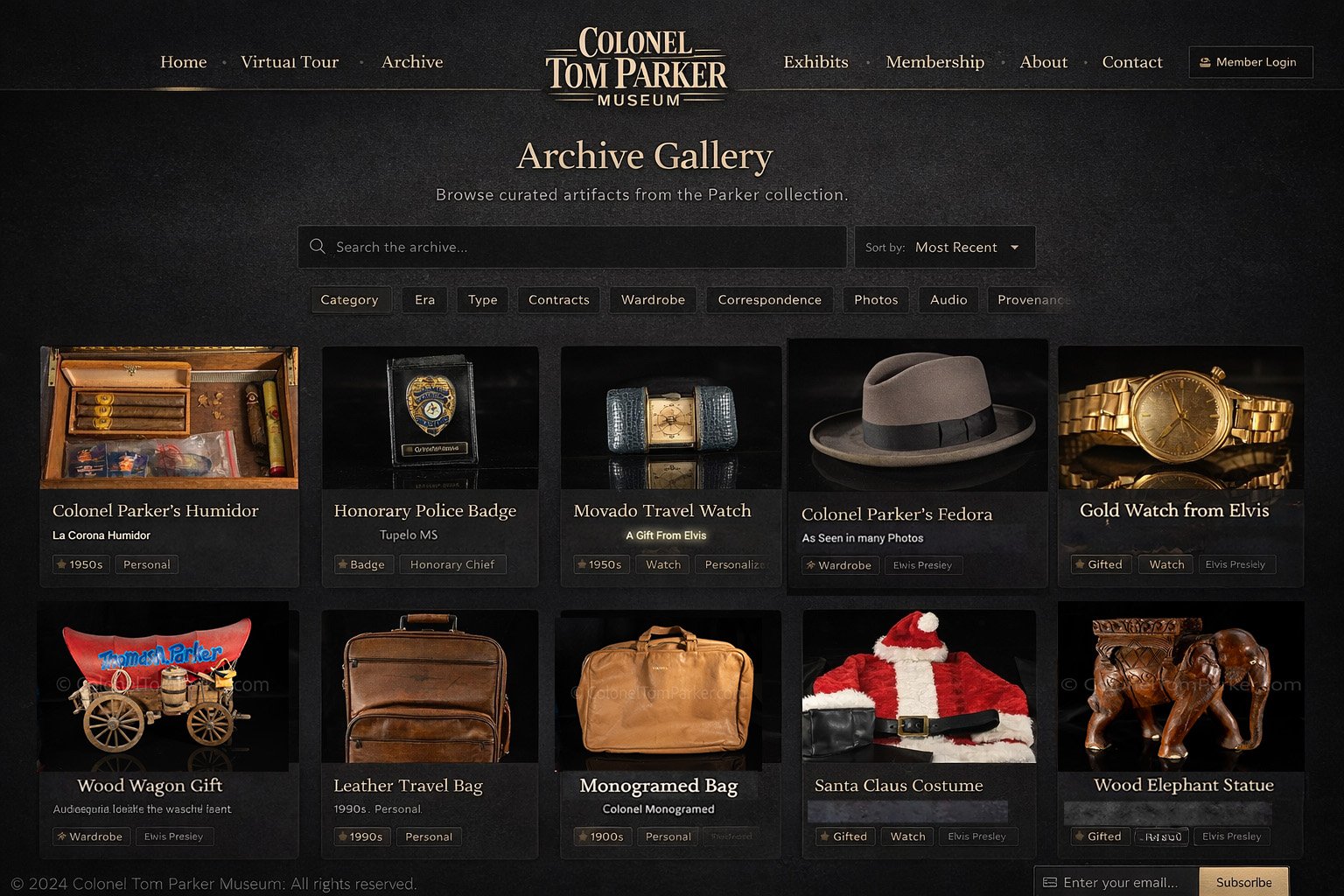Open the Sort by Most Recent dropdown
This screenshot has width=1344, height=896.
tap(945, 247)
